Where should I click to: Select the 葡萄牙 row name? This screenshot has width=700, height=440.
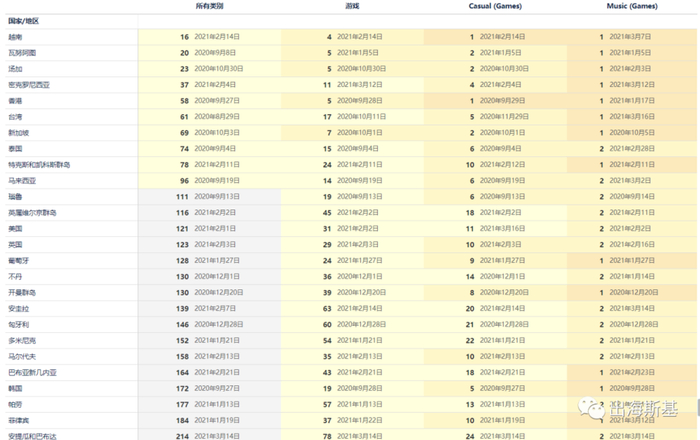click(x=19, y=261)
